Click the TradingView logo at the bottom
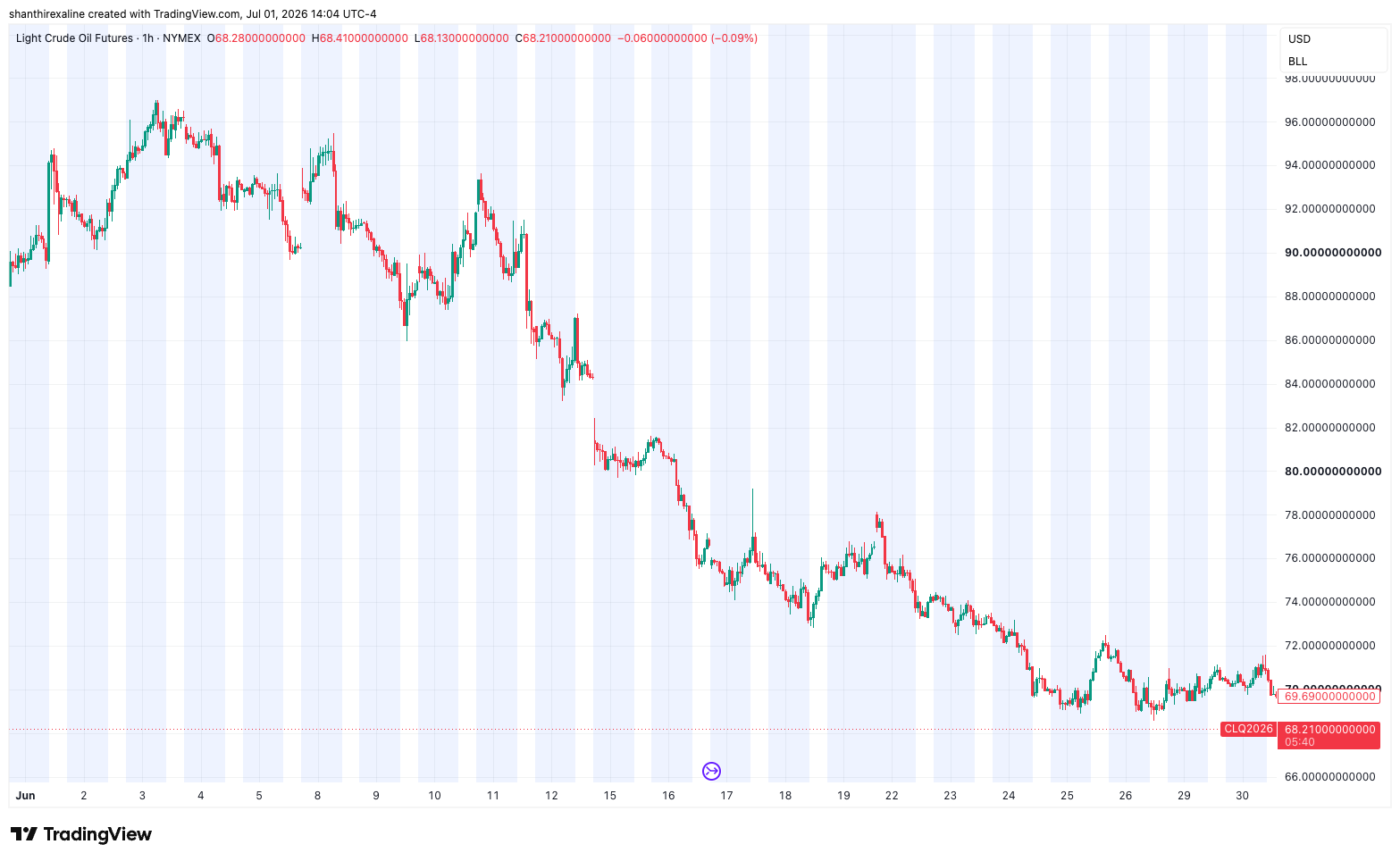This screenshot has height=861, width=1400. (81, 834)
